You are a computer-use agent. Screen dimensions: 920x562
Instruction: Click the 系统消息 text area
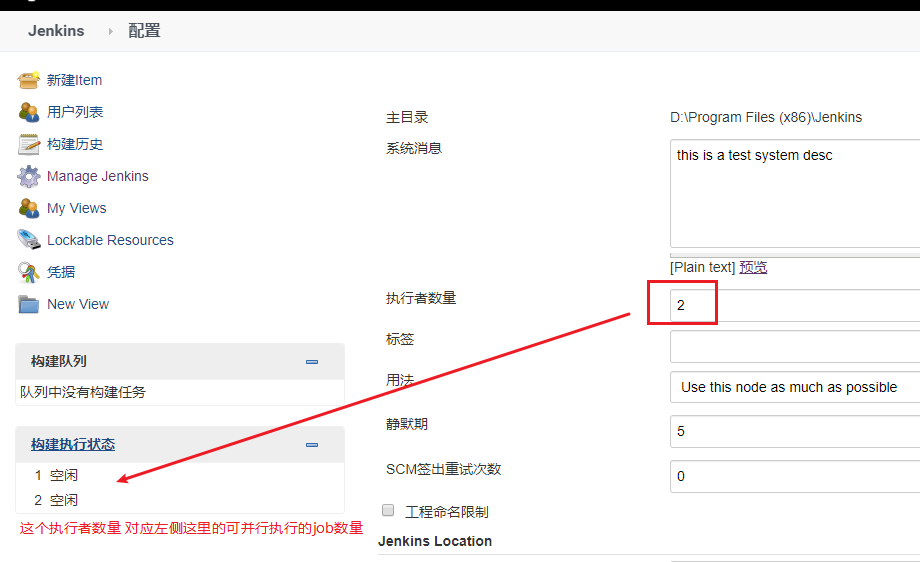pos(795,194)
